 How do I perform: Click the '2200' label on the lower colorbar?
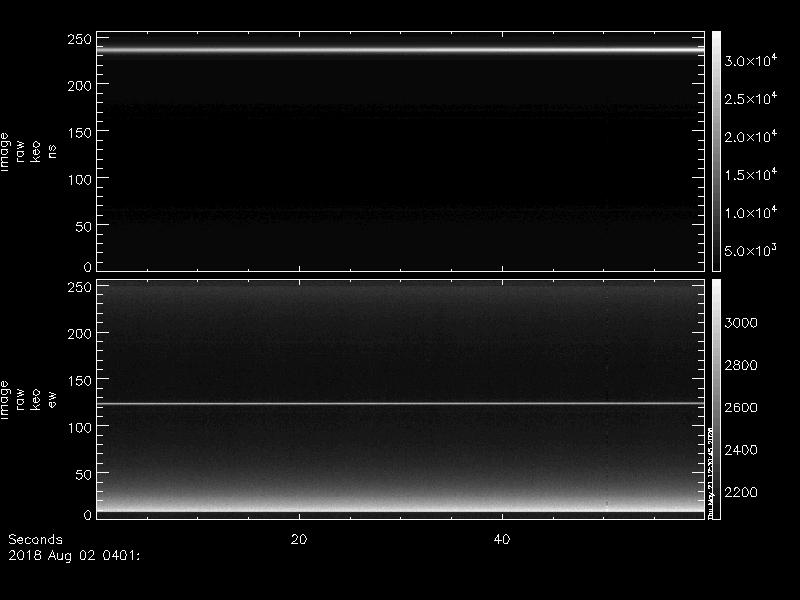[741, 492]
